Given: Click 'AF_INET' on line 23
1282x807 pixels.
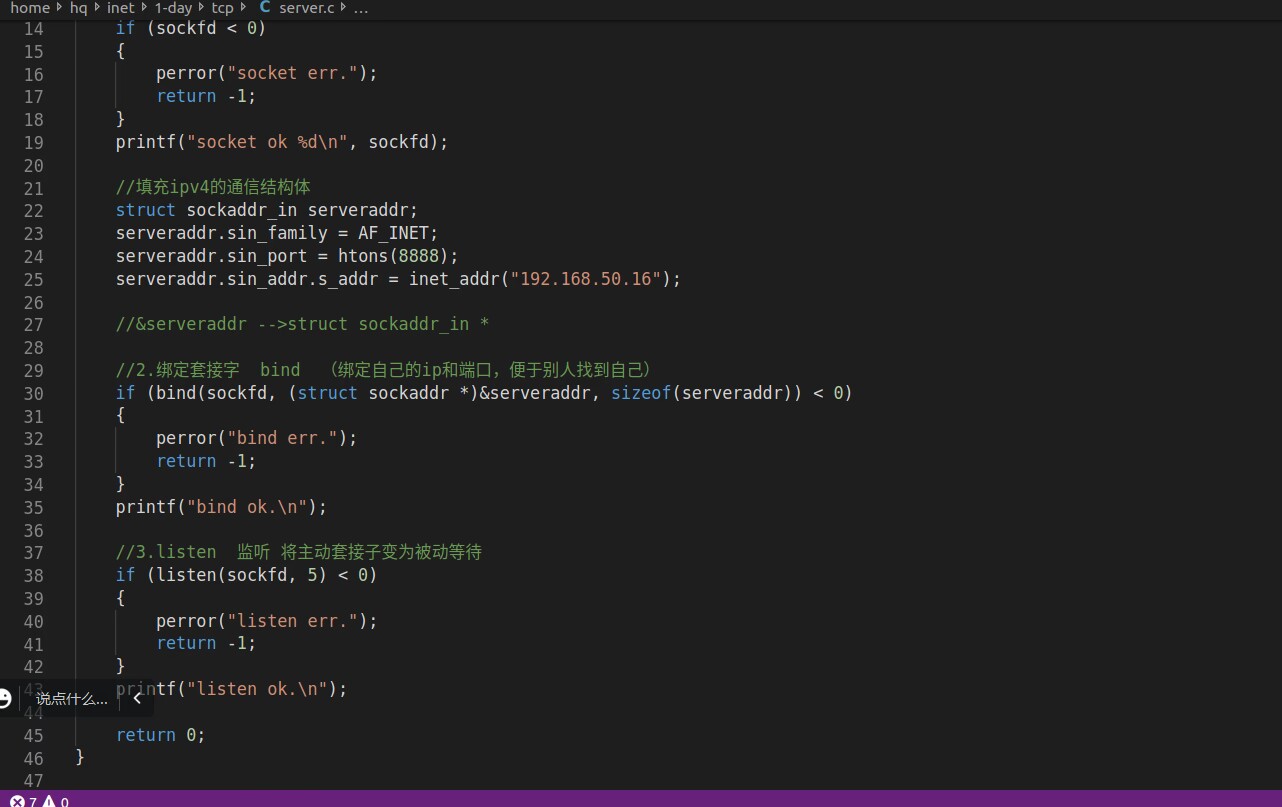Looking at the screenshot, I should tap(393, 233).
